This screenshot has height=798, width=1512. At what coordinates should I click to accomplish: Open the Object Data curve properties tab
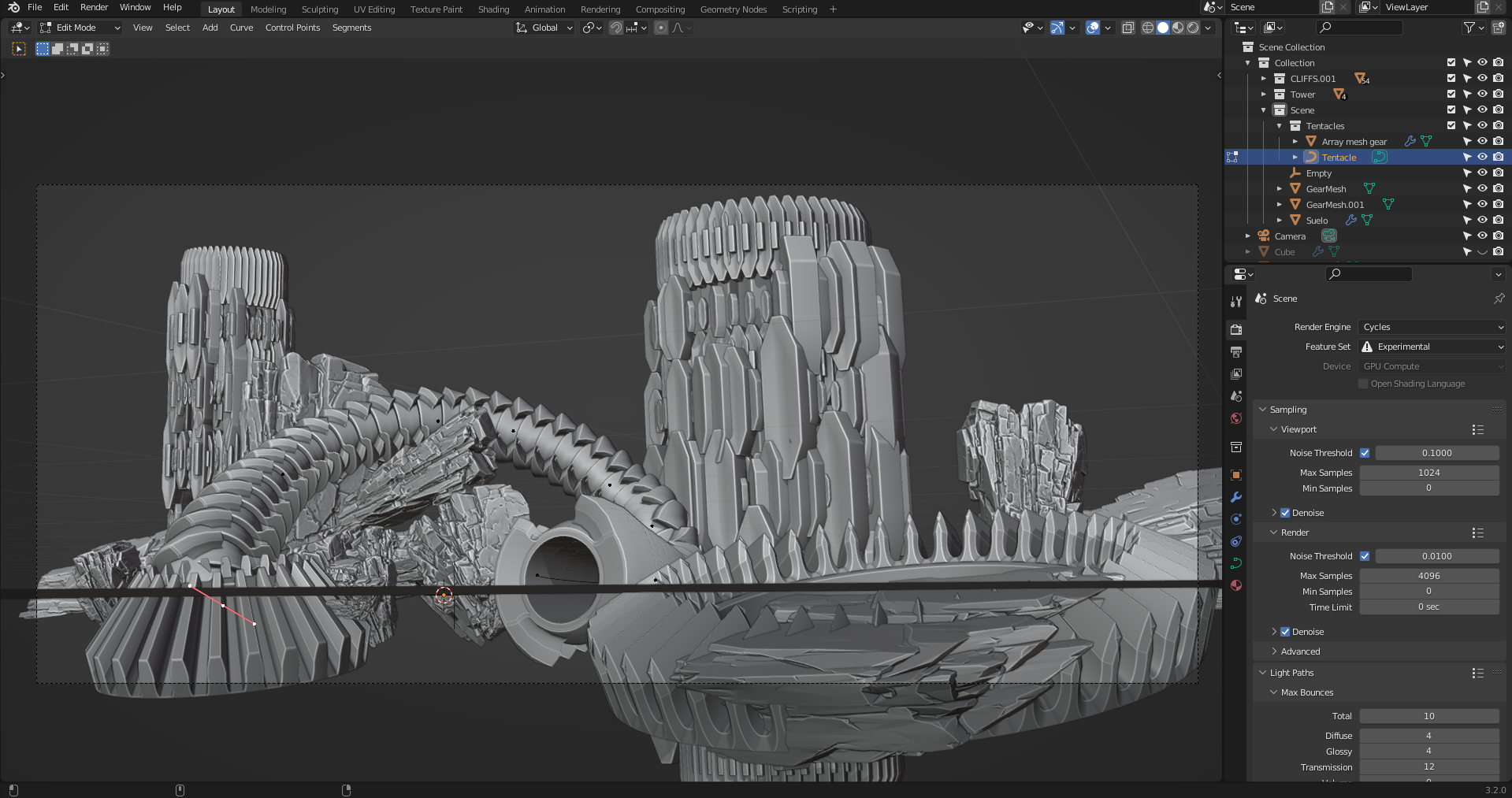[1235, 563]
